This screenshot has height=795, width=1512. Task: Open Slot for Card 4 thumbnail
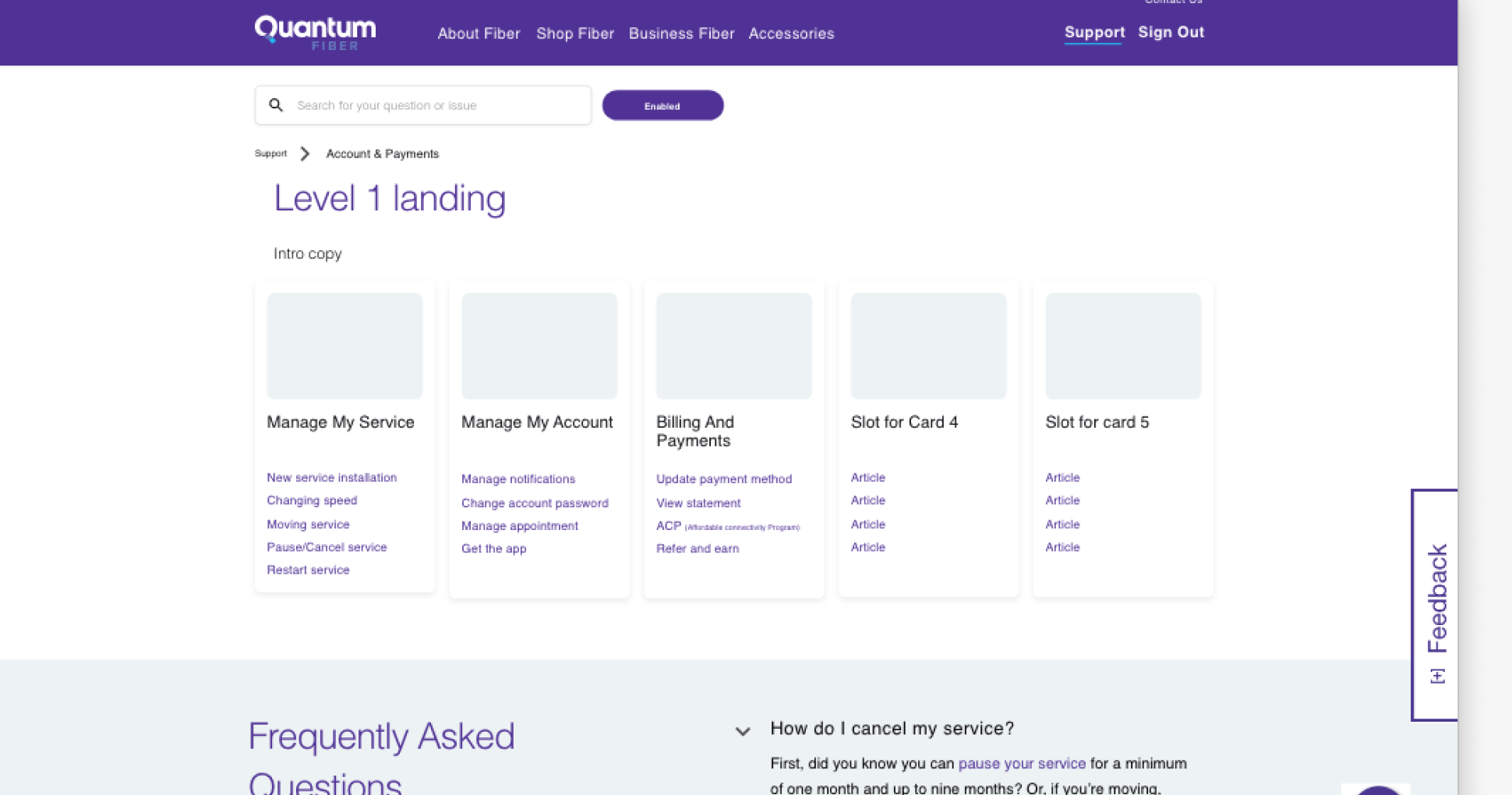928,346
